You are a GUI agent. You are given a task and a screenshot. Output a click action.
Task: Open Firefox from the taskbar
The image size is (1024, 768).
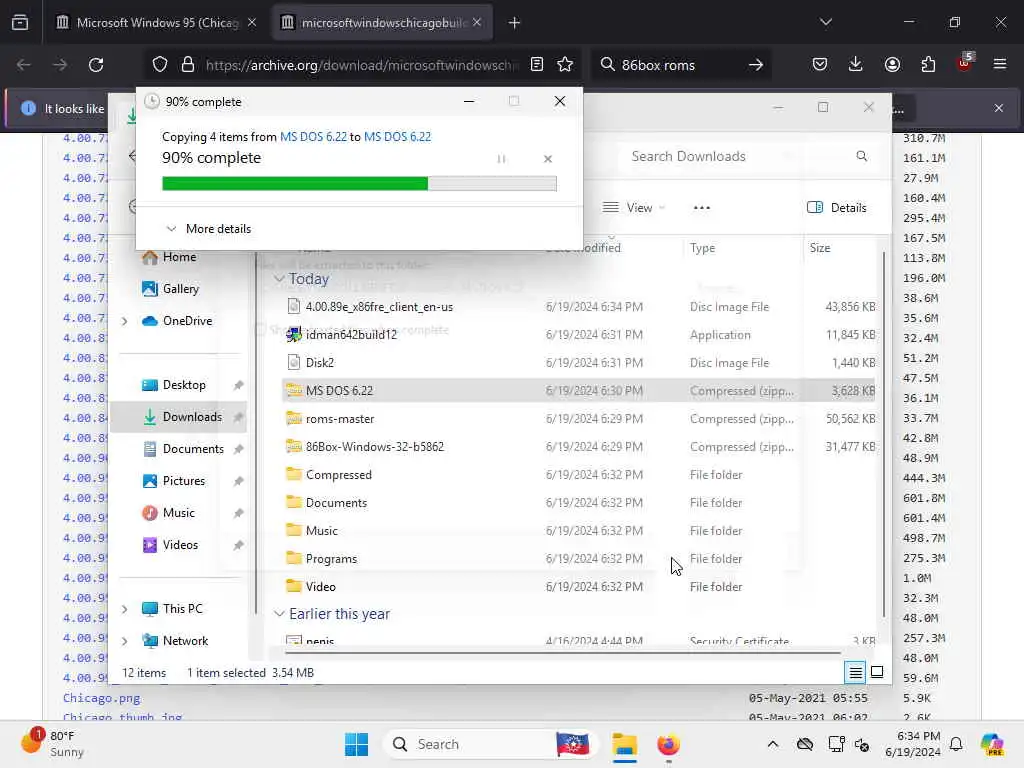(668, 744)
